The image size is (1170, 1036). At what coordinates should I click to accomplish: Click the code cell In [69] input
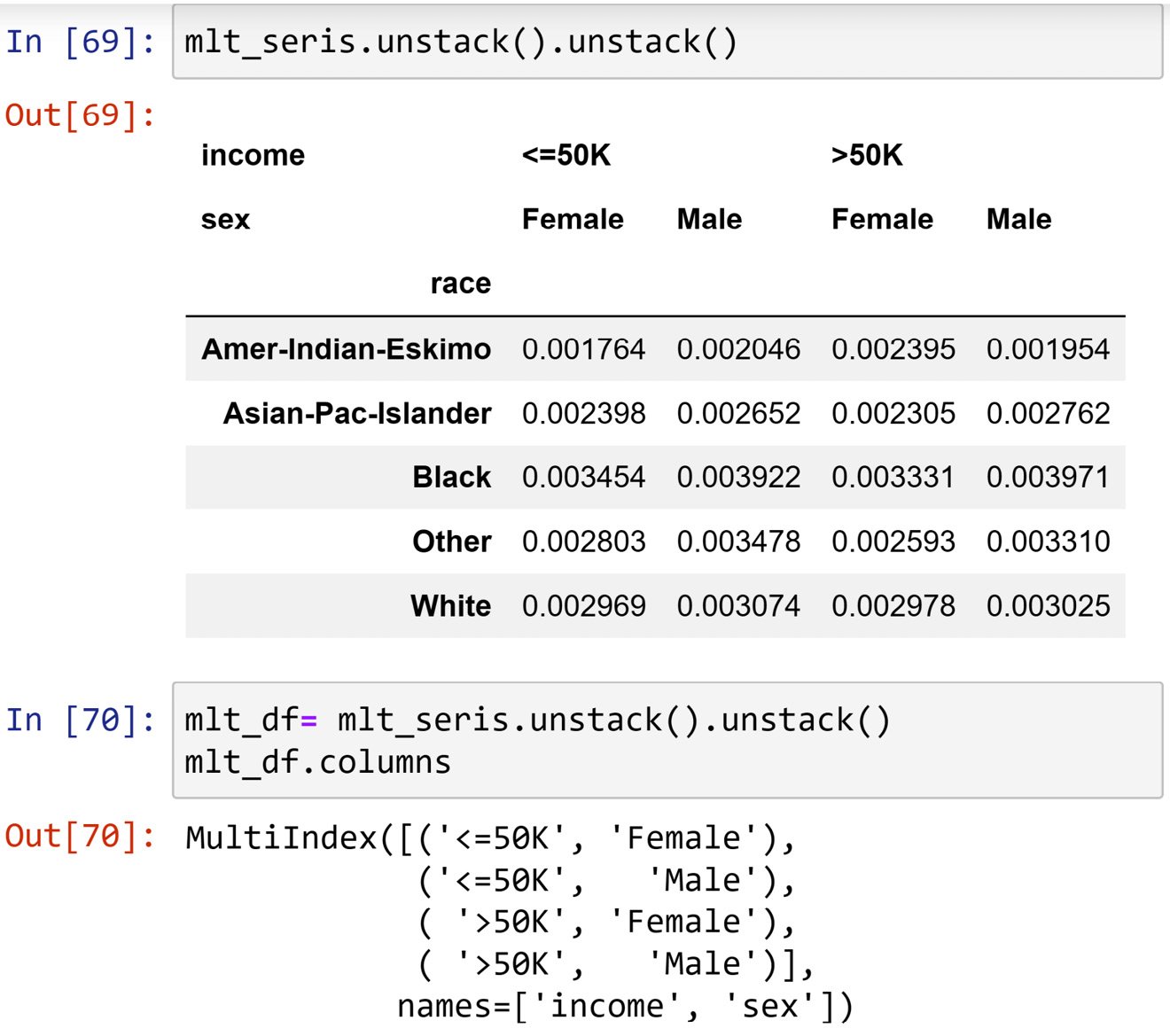click(667, 42)
